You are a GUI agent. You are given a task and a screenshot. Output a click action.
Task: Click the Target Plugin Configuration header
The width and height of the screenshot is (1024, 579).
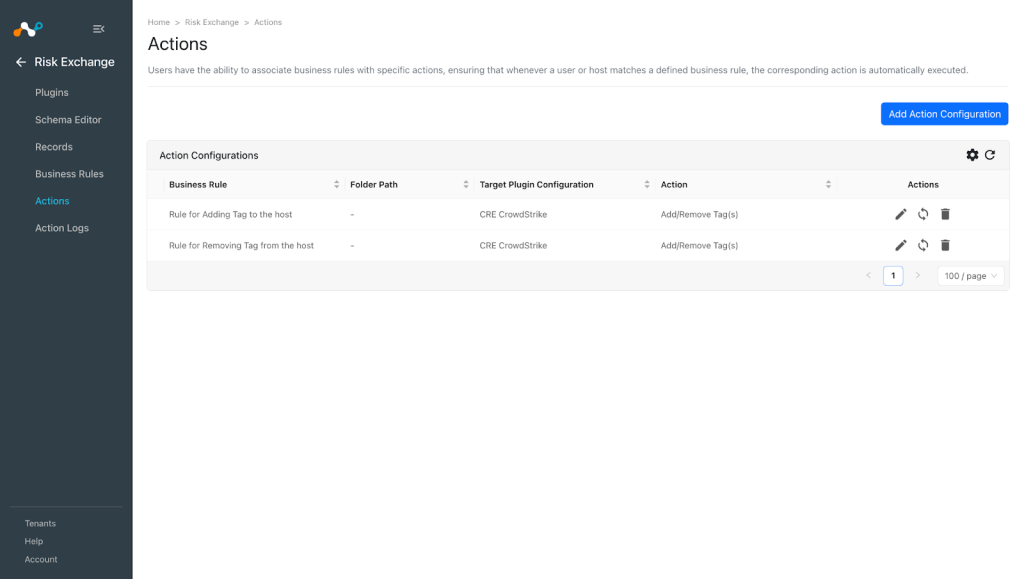[536, 185]
